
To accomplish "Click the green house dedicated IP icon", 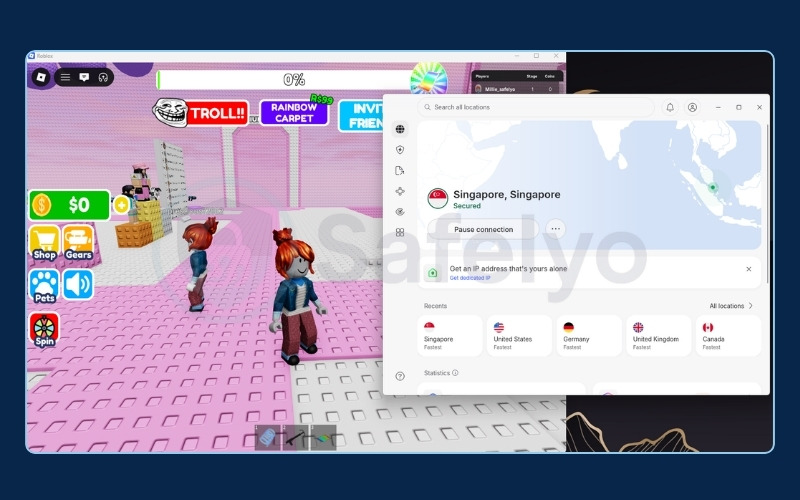I will click(433, 272).
